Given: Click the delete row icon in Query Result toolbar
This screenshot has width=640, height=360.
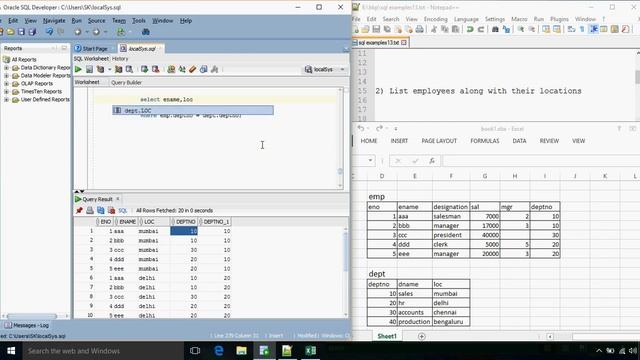Looking at the screenshot, I should 111,211.
